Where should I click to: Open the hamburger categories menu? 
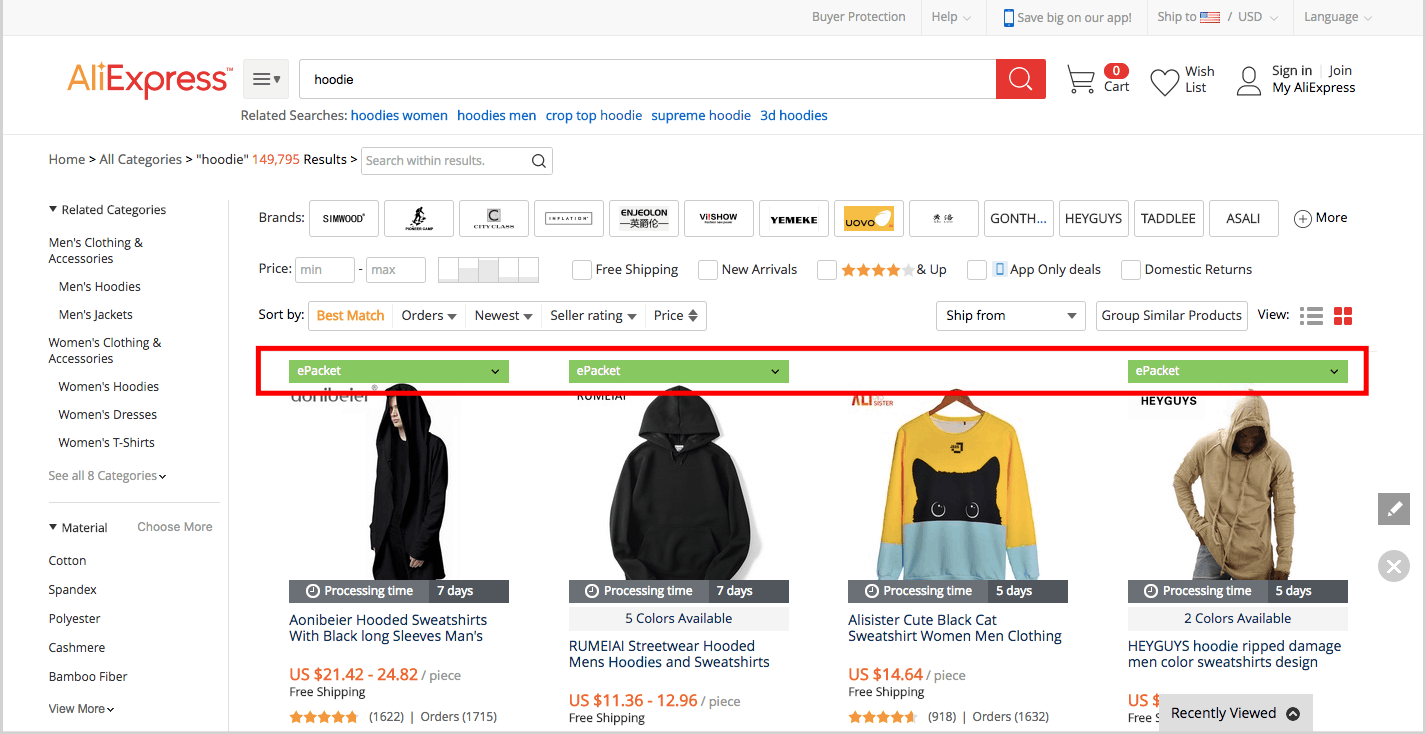(x=266, y=79)
